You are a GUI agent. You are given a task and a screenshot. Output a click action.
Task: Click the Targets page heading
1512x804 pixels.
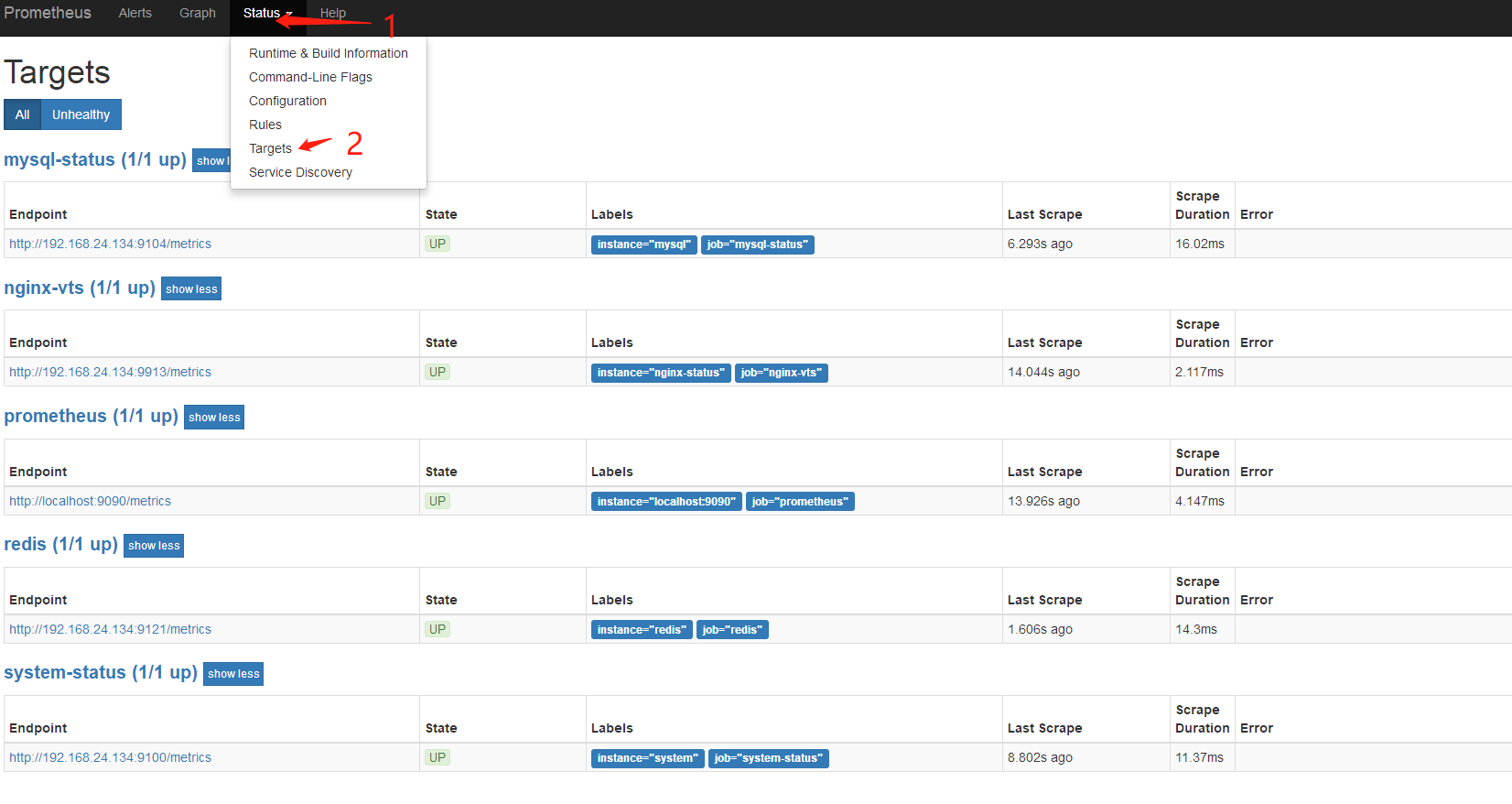57,72
